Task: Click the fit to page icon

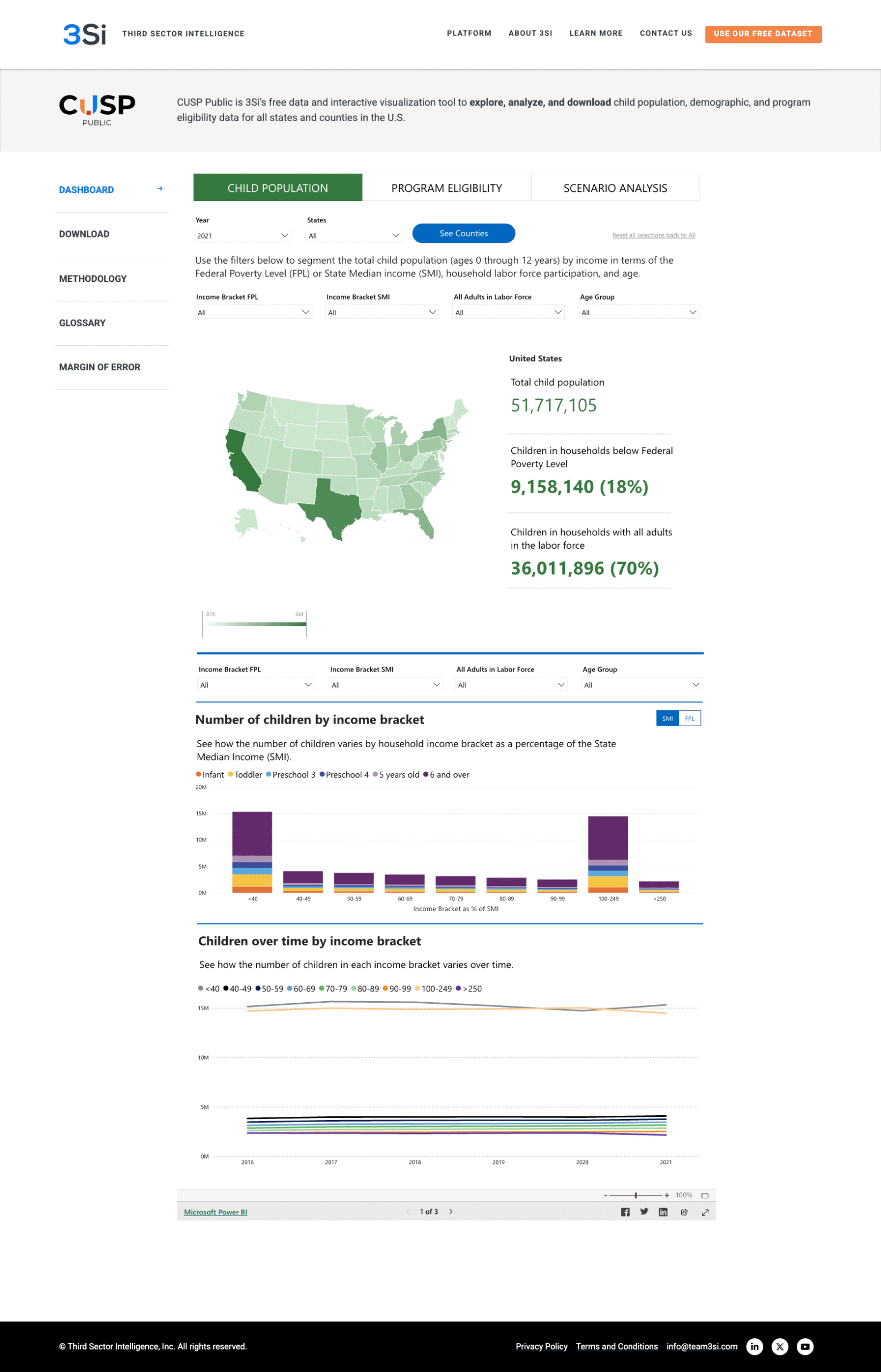Action: click(x=705, y=1195)
